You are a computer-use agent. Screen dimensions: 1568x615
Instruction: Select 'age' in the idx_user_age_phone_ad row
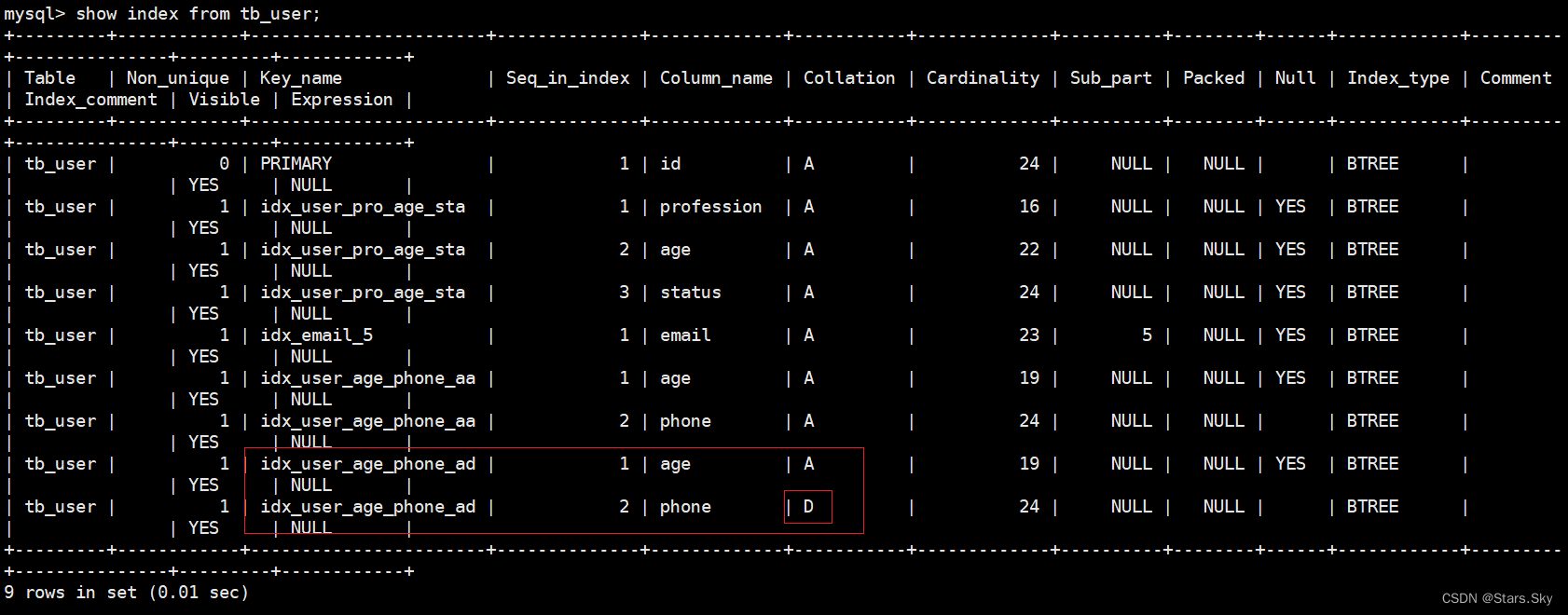click(x=675, y=464)
